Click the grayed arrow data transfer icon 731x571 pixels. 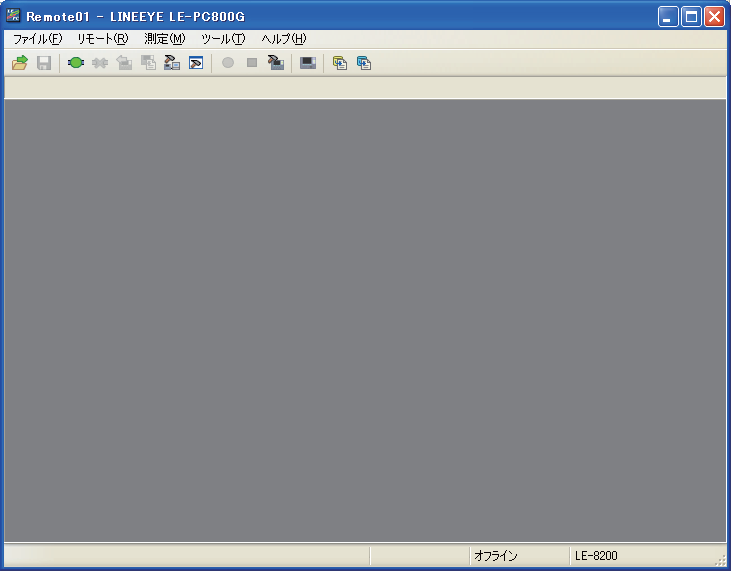pyautogui.click(x=124, y=62)
